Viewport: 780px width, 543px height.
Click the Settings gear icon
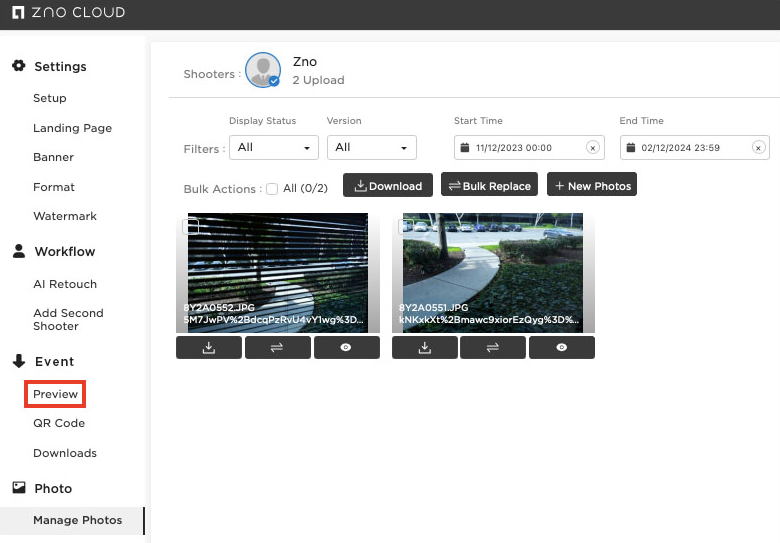pyautogui.click(x=19, y=66)
